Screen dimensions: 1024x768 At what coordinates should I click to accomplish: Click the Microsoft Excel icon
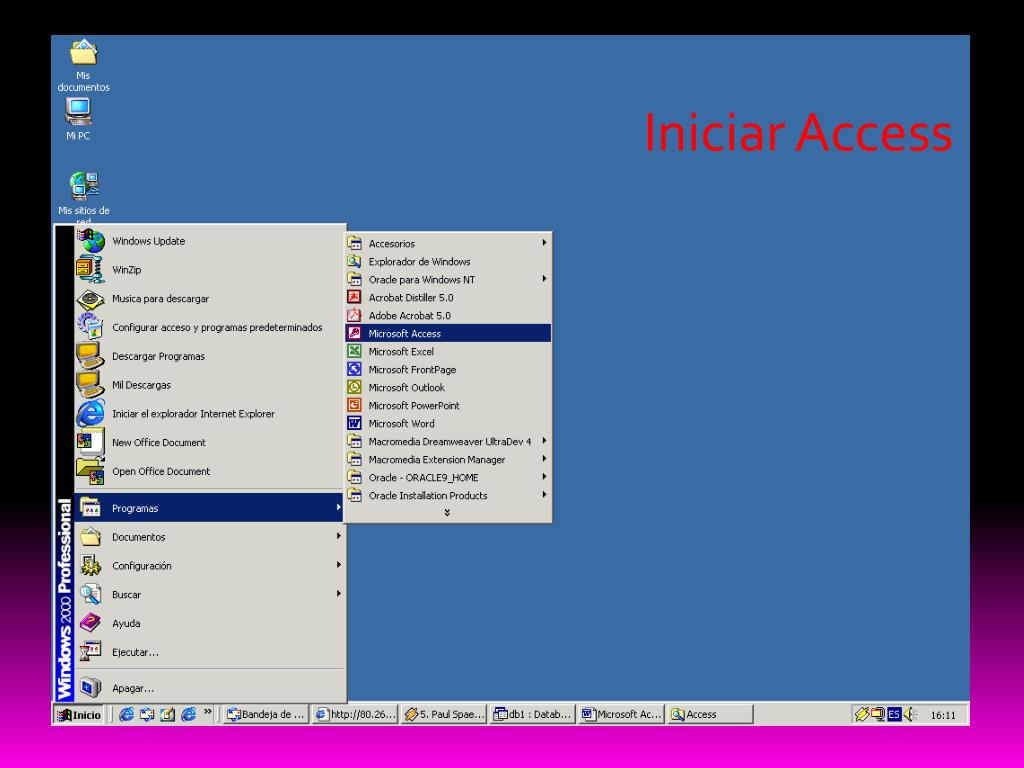[x=354, y=351]
